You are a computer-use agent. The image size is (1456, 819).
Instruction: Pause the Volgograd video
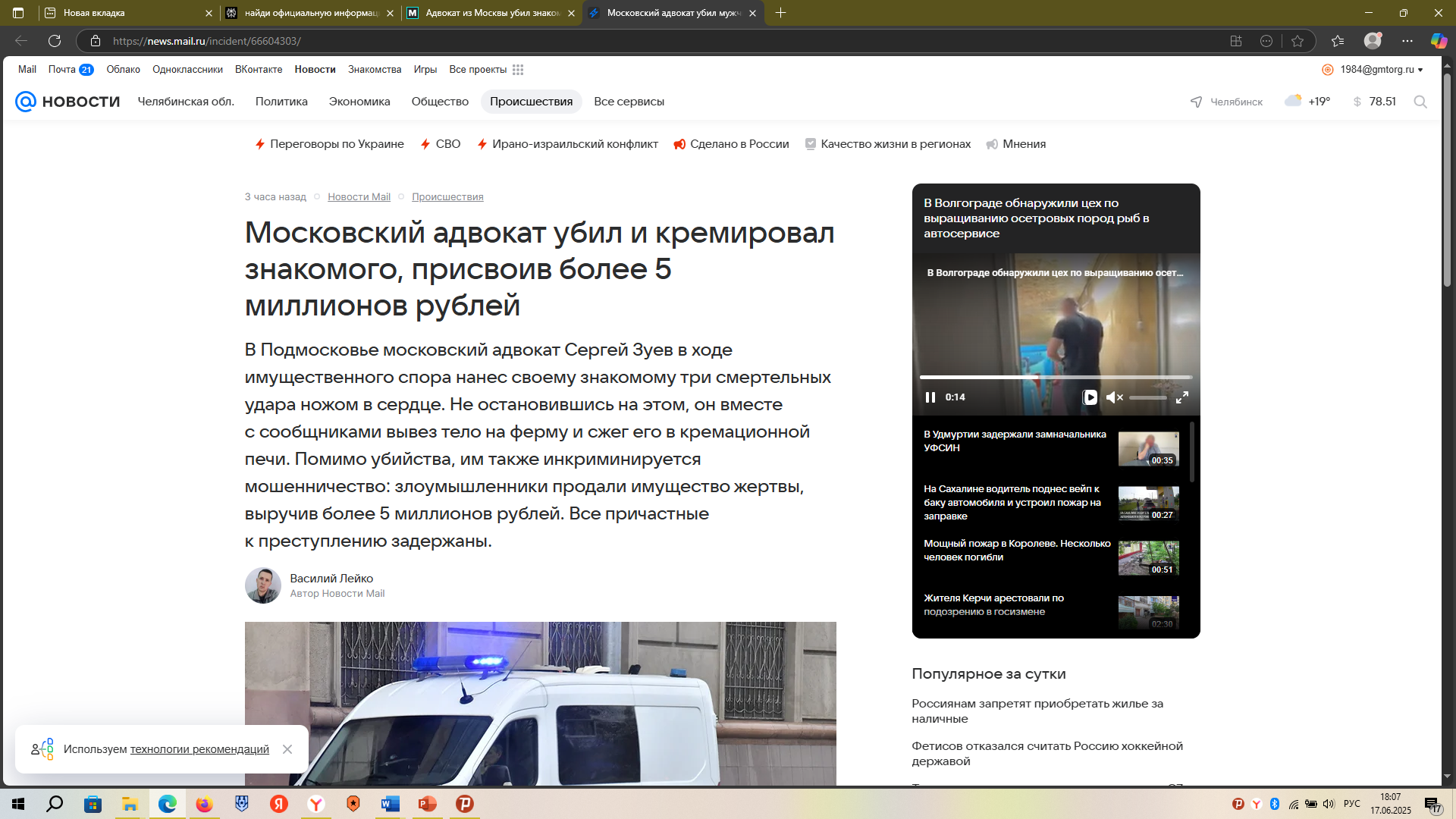coord(930,397)
